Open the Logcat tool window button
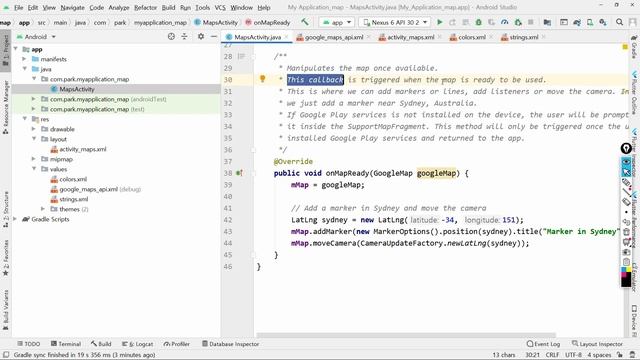The image size is (640, 360). point(138,344)
